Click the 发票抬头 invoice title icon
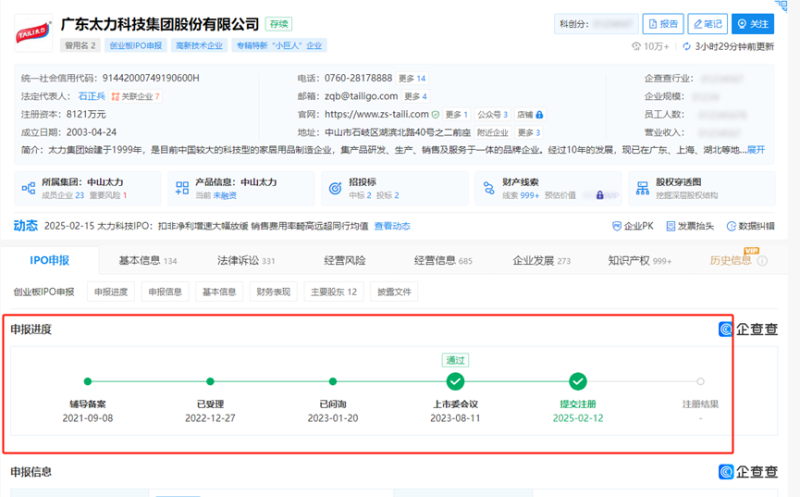 pos(669,227)
